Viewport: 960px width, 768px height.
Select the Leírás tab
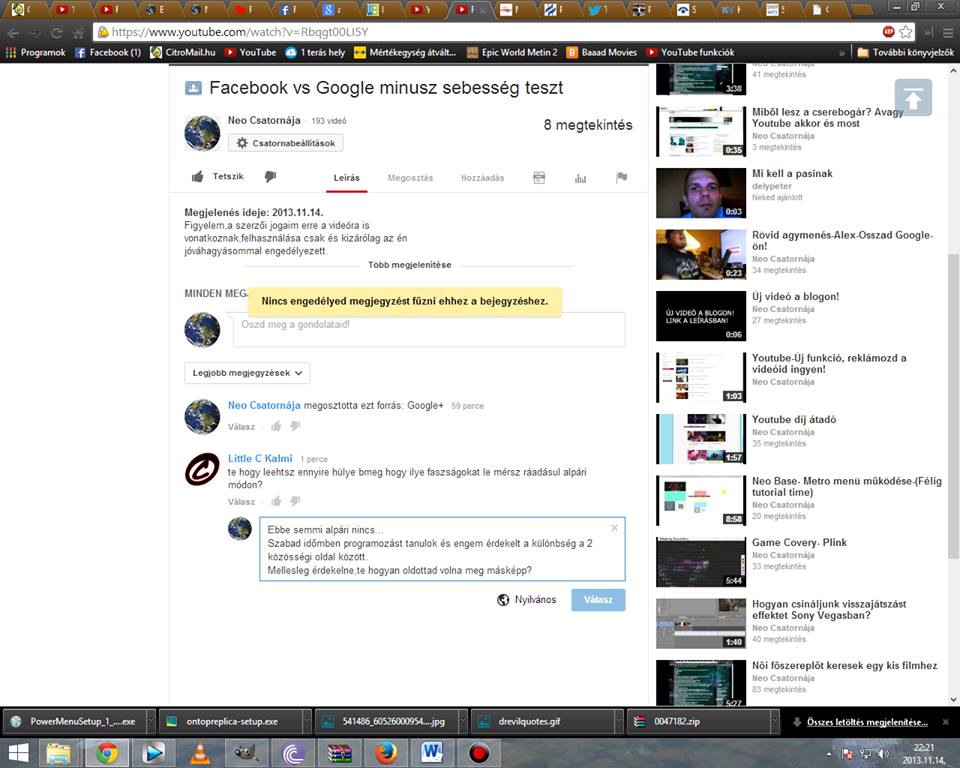coord(347,178)
